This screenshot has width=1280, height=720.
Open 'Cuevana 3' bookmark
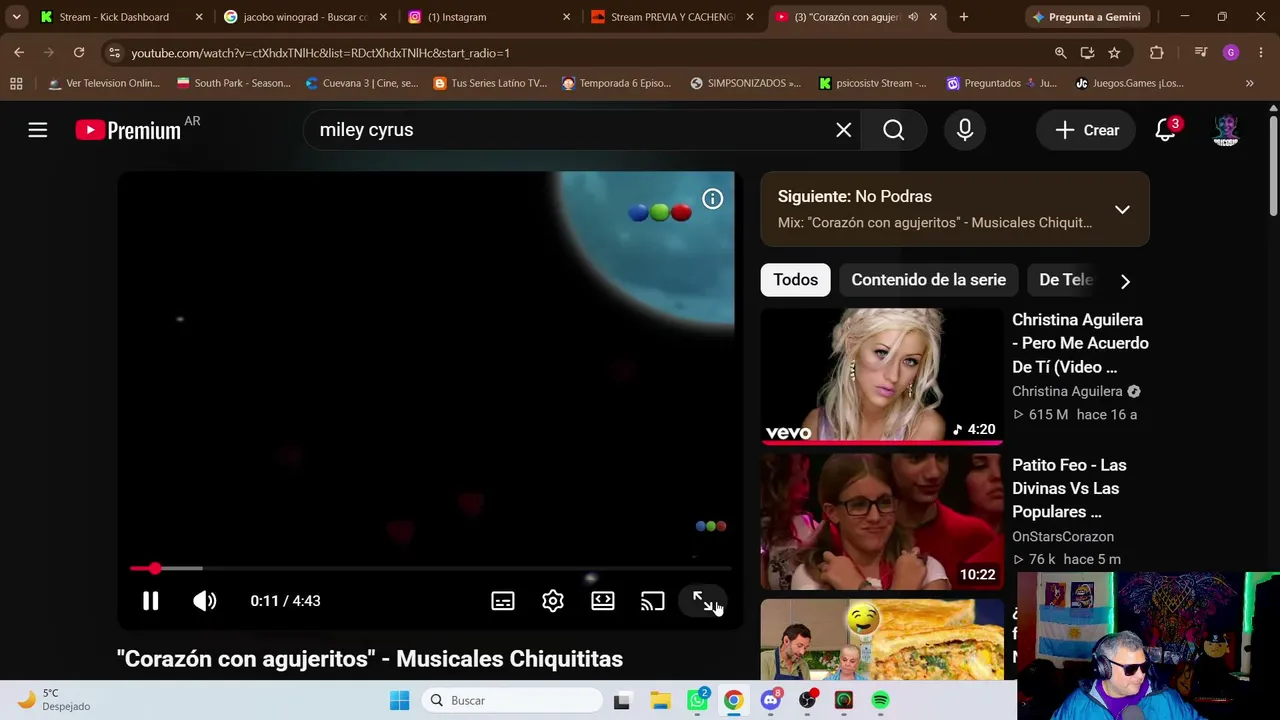(362, 83)
